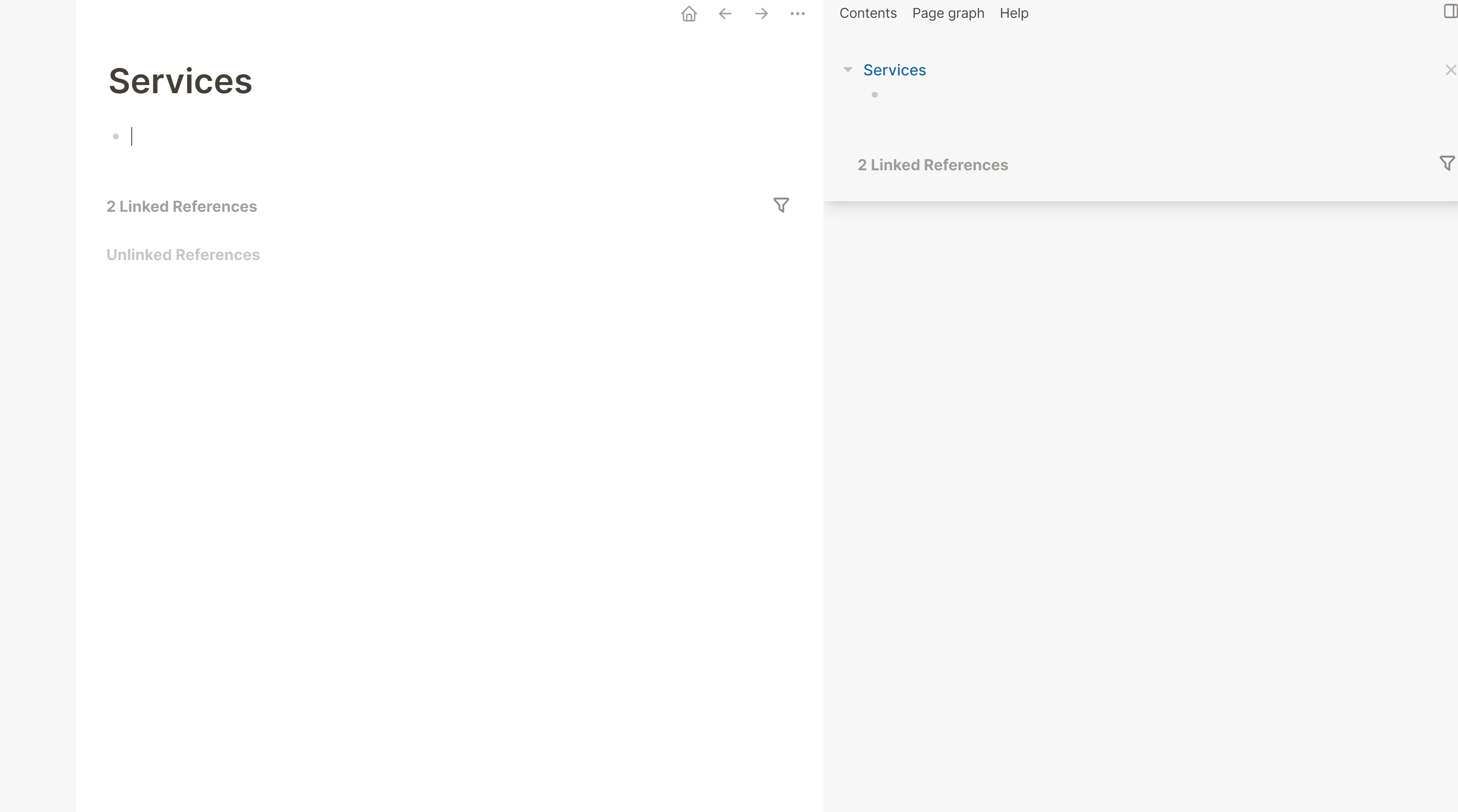Click the empty block bullet in main page
The width and height of the screenshot is (1458, 812).
point(116,136)
